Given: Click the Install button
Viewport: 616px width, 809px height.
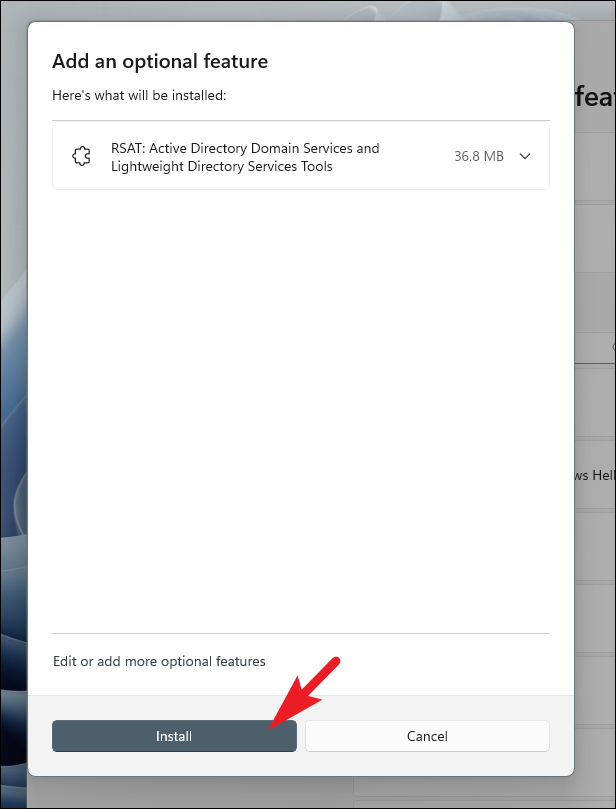Looking at the screenshot, I should pyautogui.click(x=174, y=736).
